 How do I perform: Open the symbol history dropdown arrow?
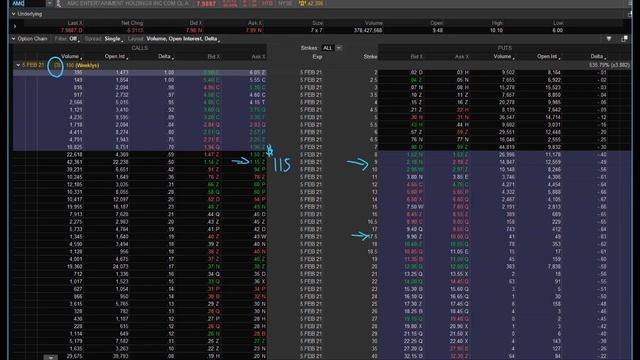pyautogui.click(x=49, y=3)
